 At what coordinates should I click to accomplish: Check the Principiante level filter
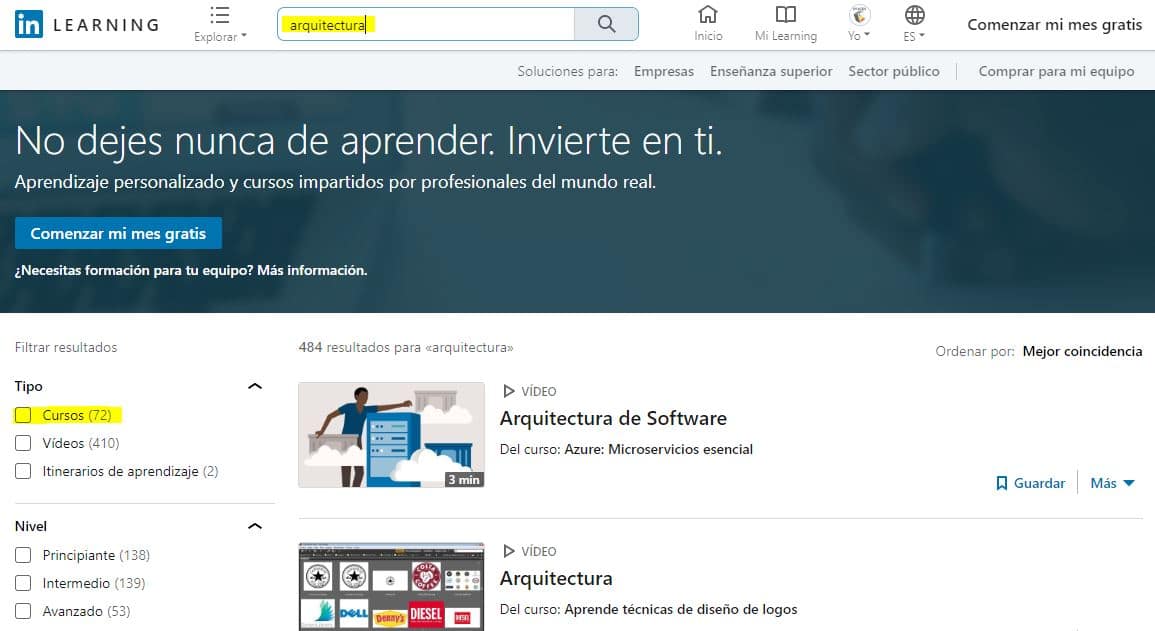click(x=21, y=555)
